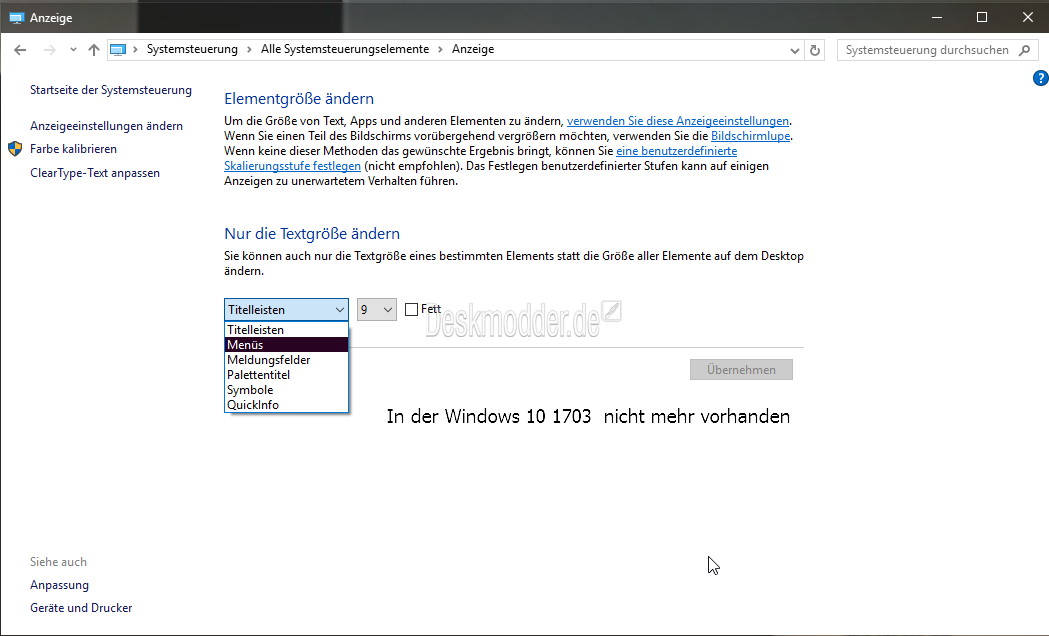1049x636 pixels.
Task: Select Menüs in the dropdown list
Action: [x=286, y=344]
